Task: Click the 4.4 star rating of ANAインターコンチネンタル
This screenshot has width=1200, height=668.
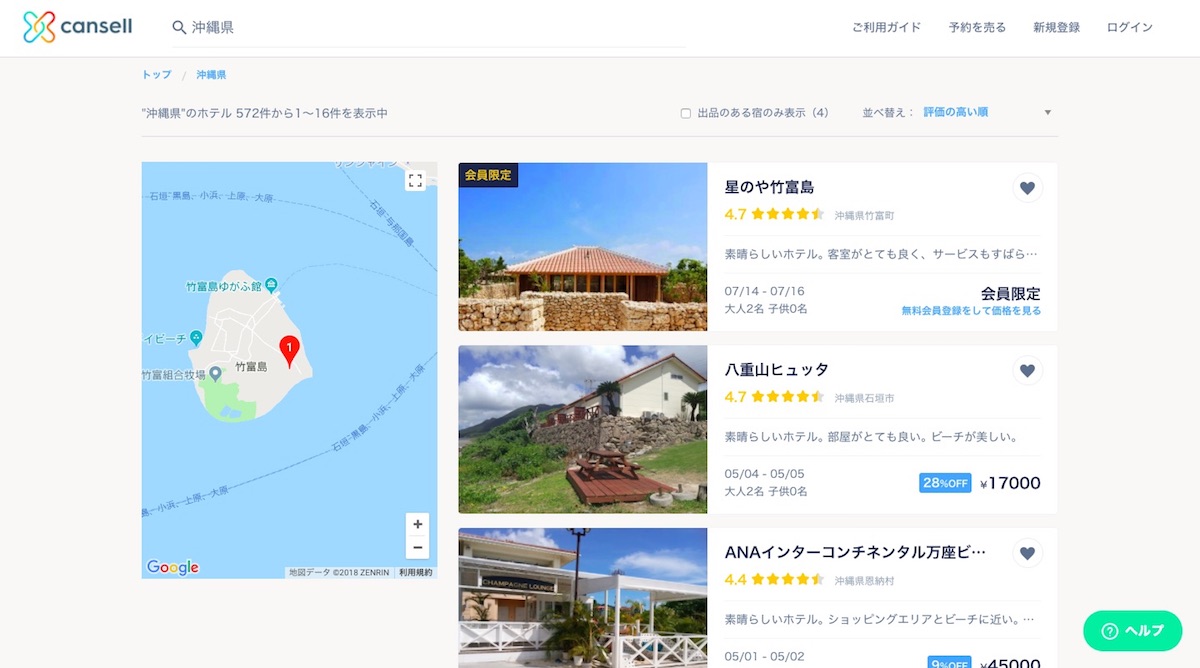Action: 773,579
